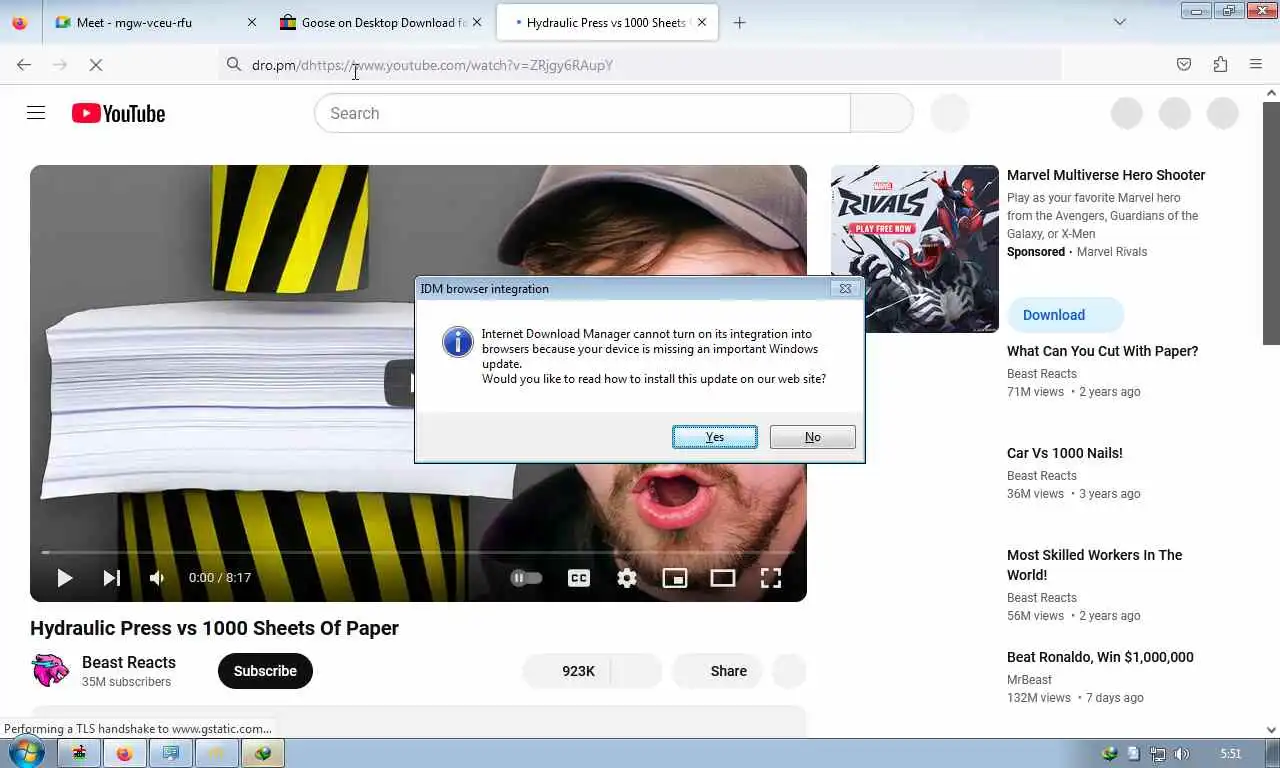The height and width of the screenshot is (768, 1280).
Task: Click No in the IDM browser integration dialog
Action: pos(812,437)
